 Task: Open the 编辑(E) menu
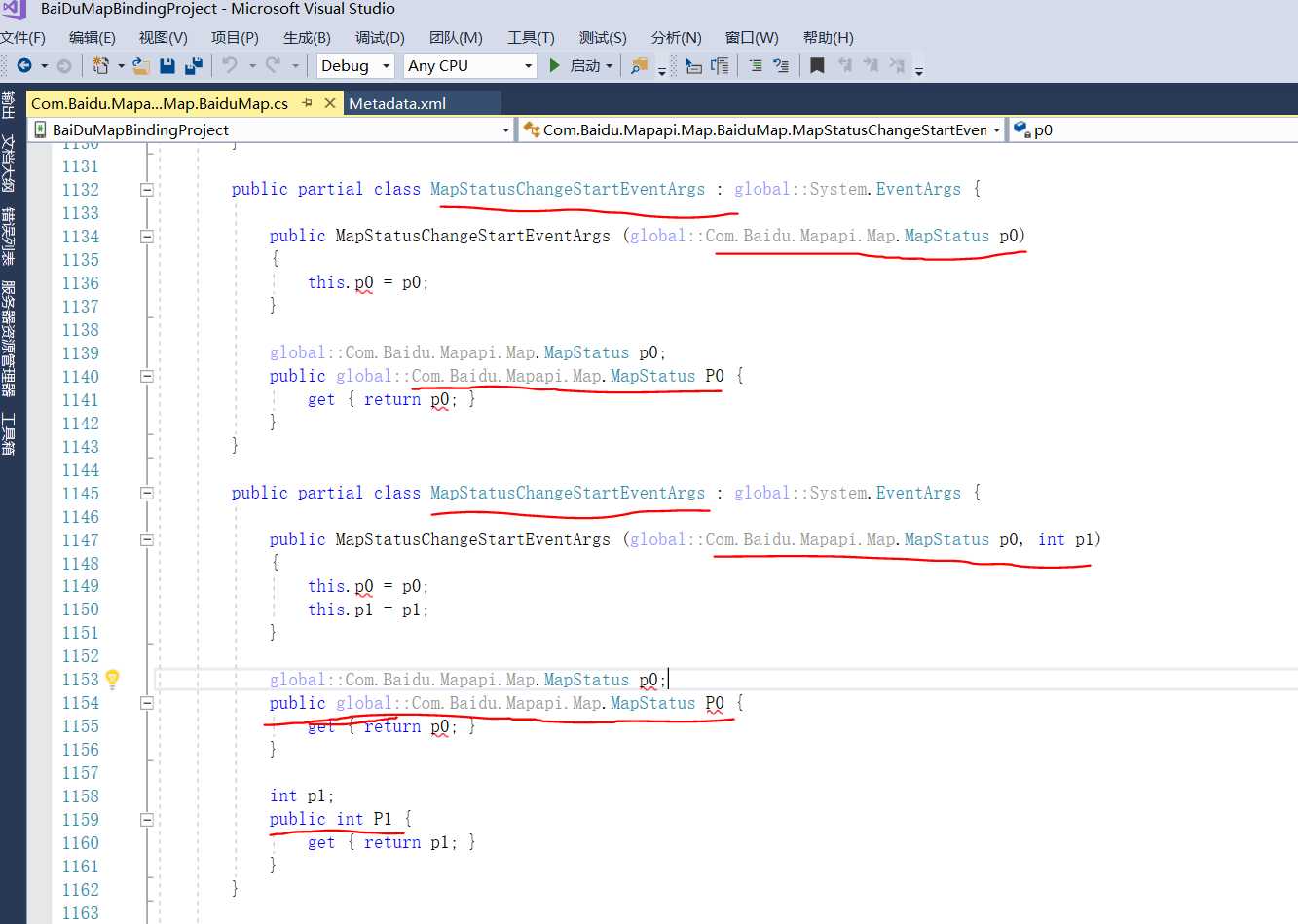[93, 37]
